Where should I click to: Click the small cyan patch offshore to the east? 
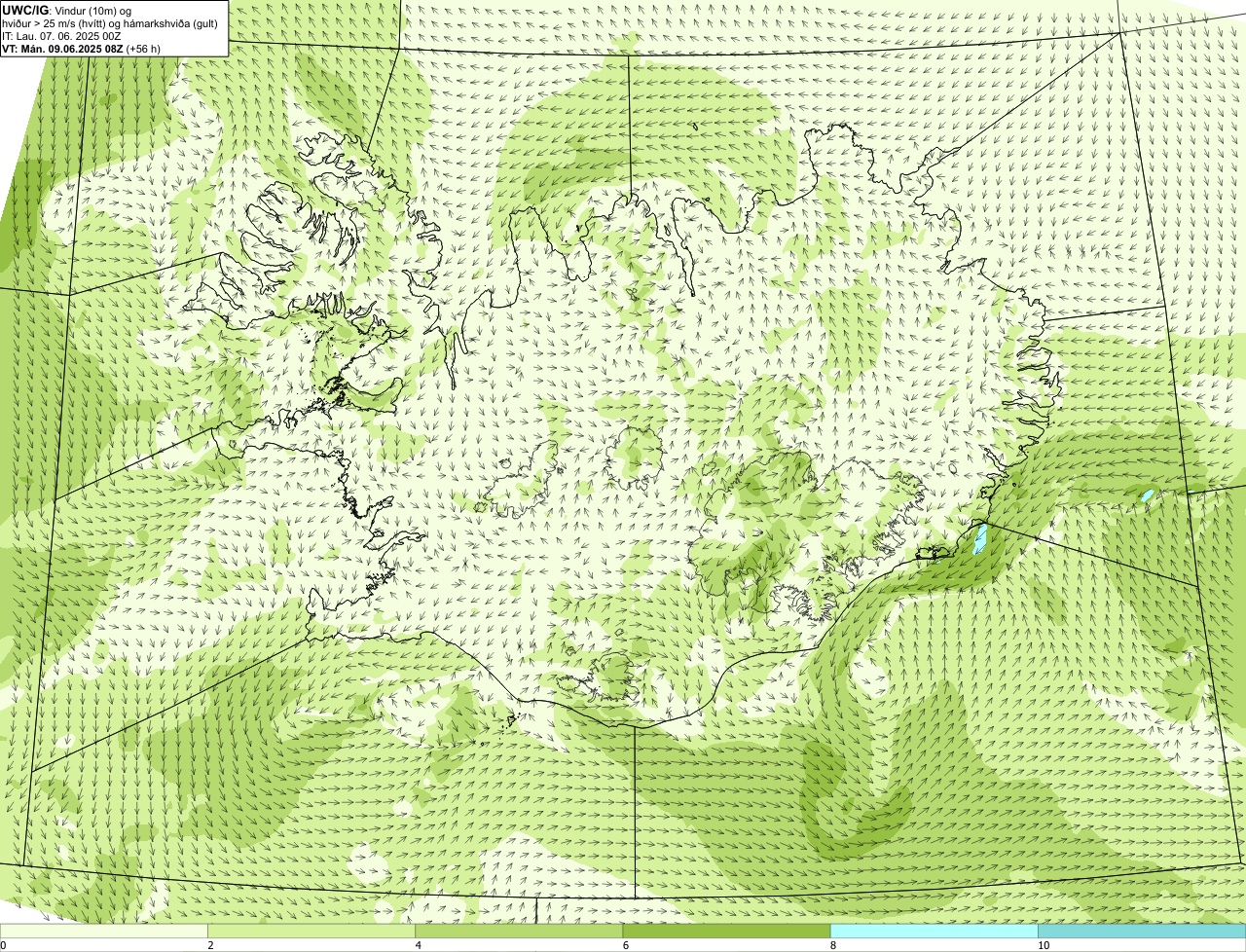click(1148, 495)
